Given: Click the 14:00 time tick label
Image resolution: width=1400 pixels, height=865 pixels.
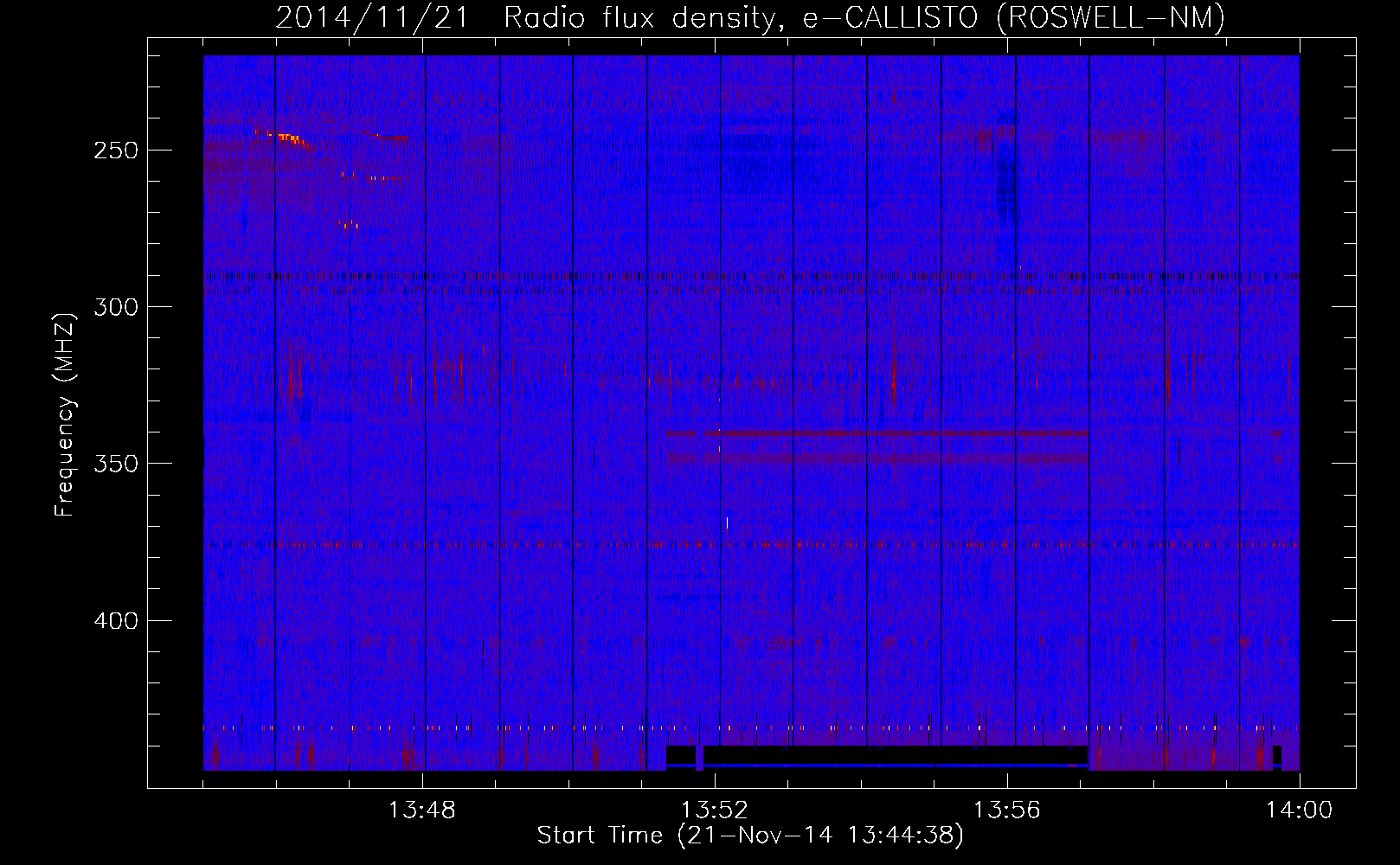Looking at the screenshot, I should [x=1299, y=811].
